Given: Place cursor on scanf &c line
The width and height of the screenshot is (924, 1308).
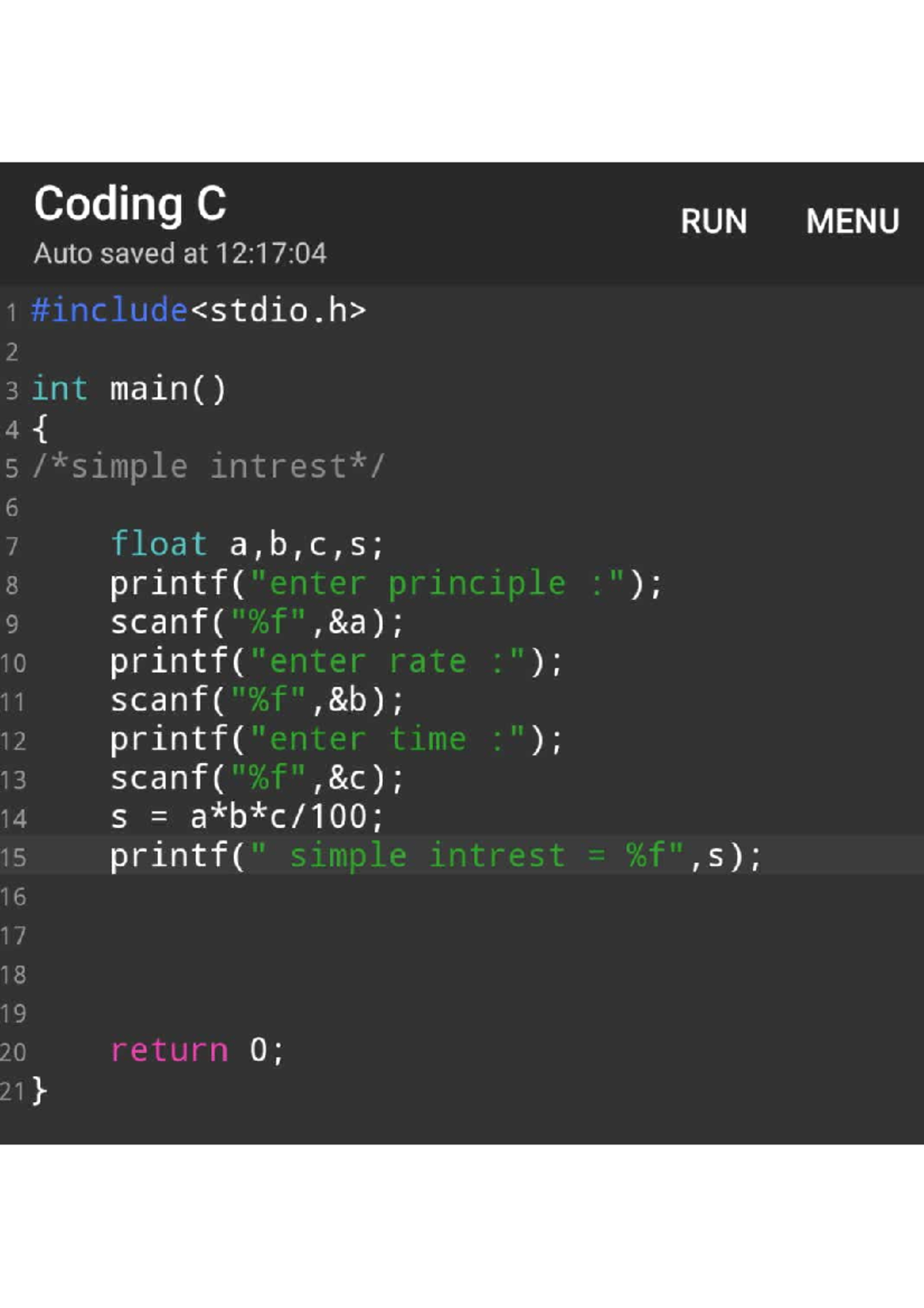Looking at the screenshot, I should (256, 778).
